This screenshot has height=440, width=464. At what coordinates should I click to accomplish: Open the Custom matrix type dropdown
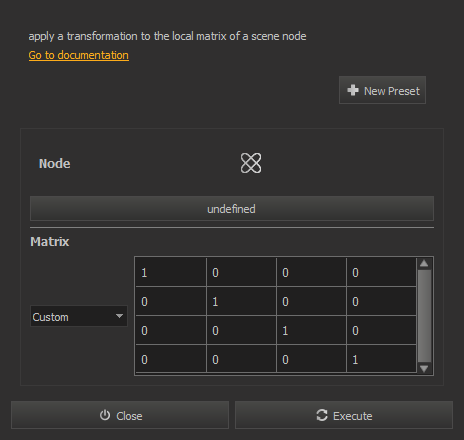[79, 316]
